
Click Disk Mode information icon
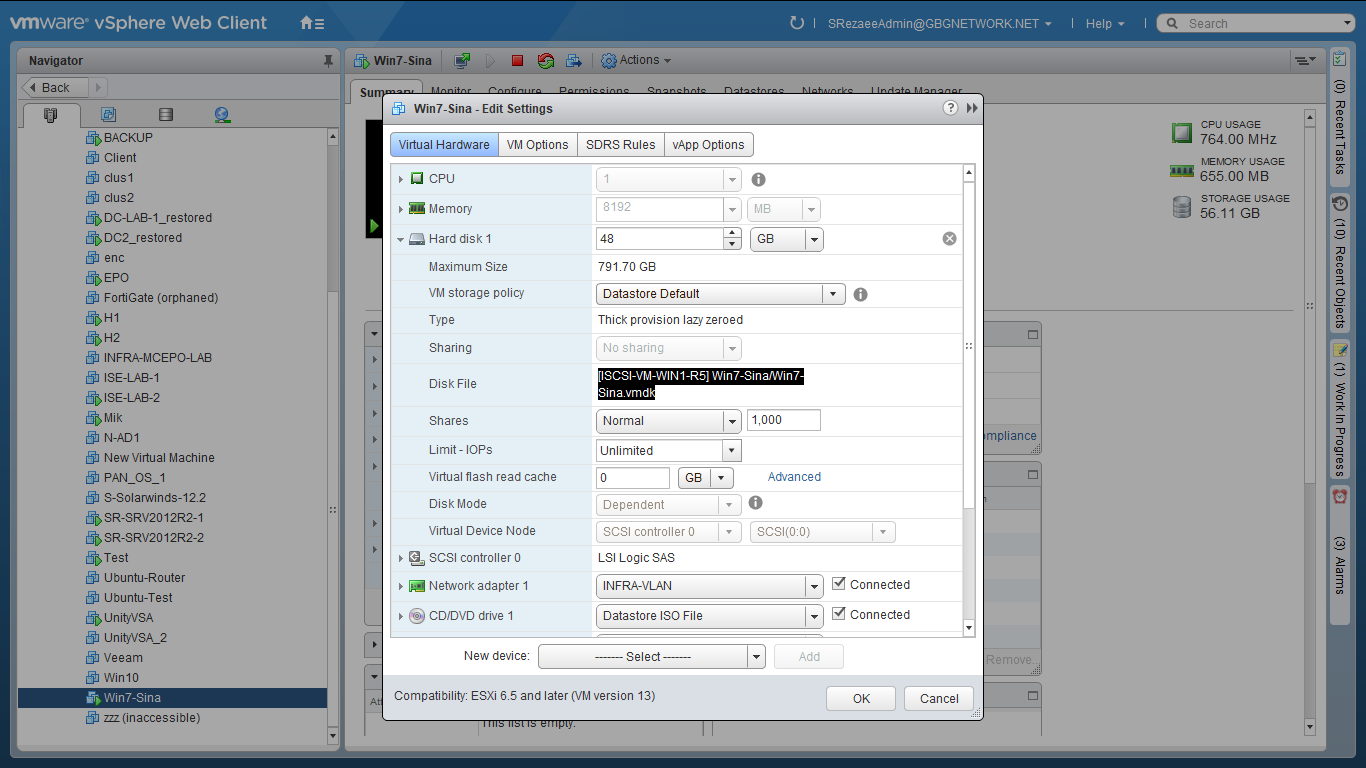tap(756, 503)
